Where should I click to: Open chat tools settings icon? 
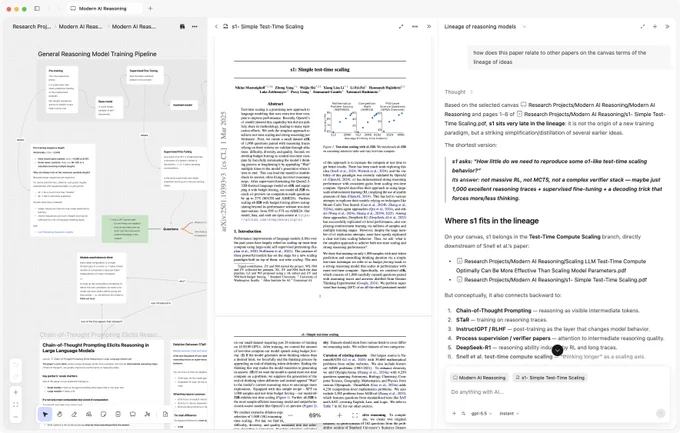coord(463,413)
